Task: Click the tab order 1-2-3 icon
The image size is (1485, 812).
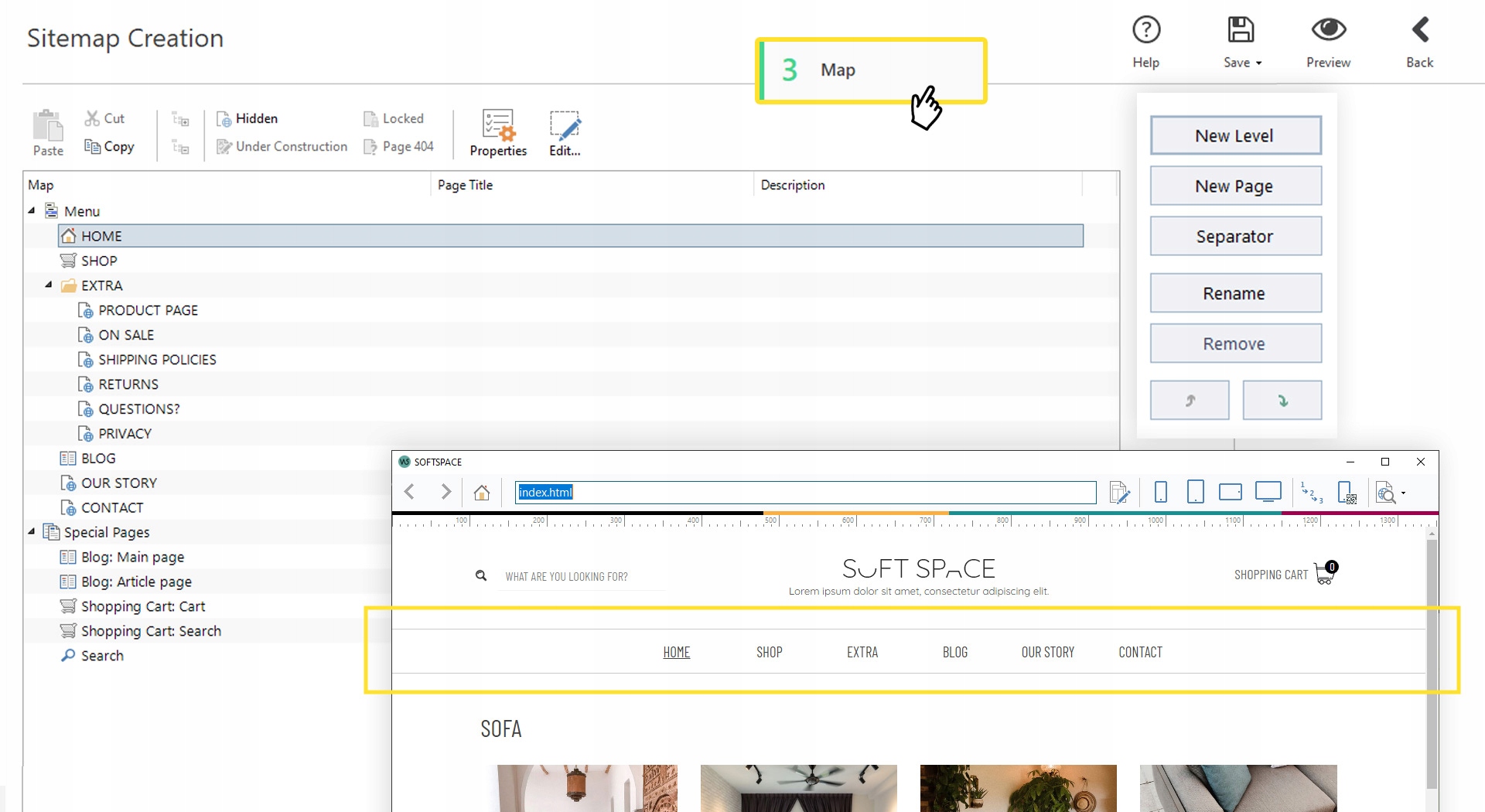Action: 1312,493
